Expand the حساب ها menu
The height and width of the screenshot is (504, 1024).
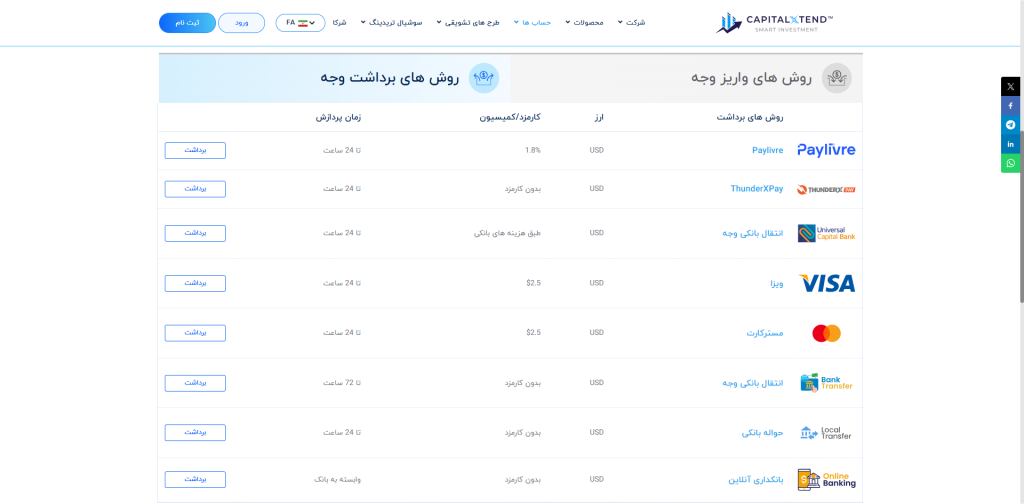point(533,23)
